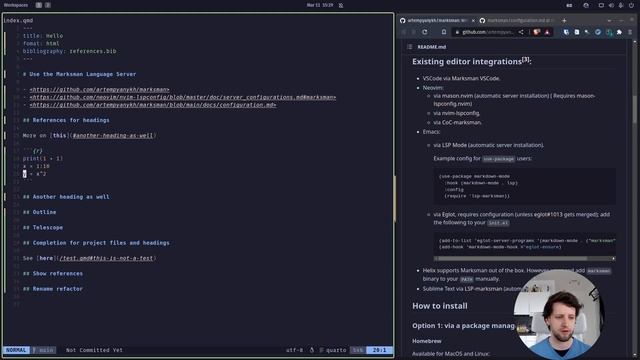Click the nvim-lspconfig server_configurations URL in editor

(183, 97)
